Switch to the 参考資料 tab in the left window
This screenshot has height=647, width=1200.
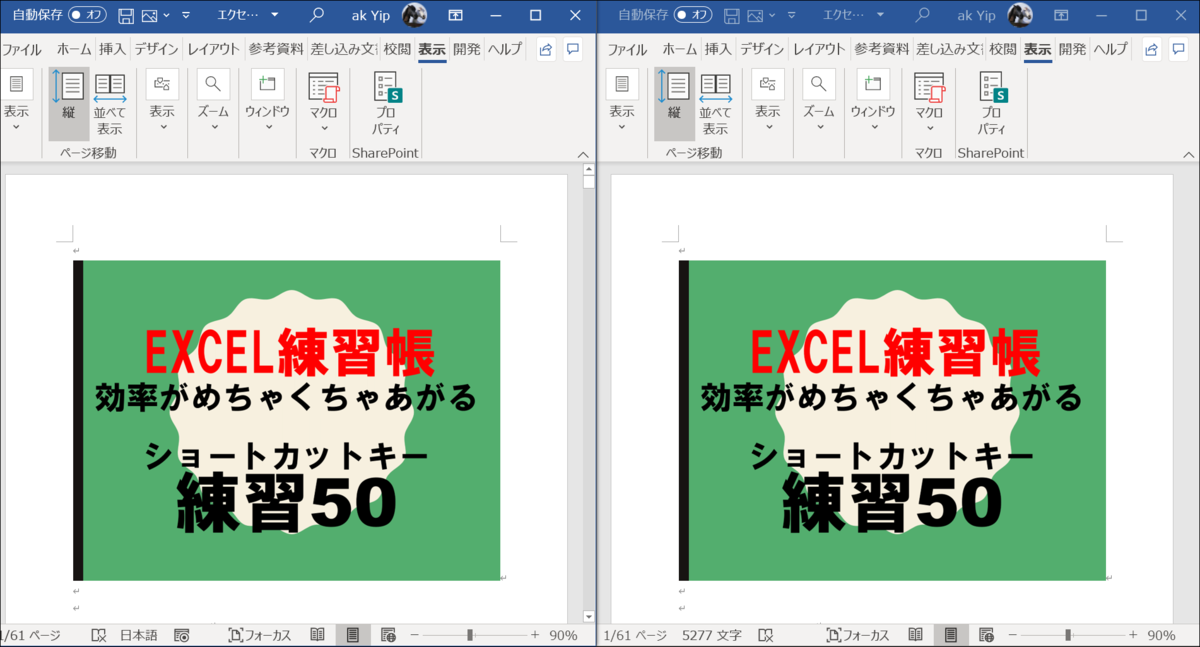[275, 49]
